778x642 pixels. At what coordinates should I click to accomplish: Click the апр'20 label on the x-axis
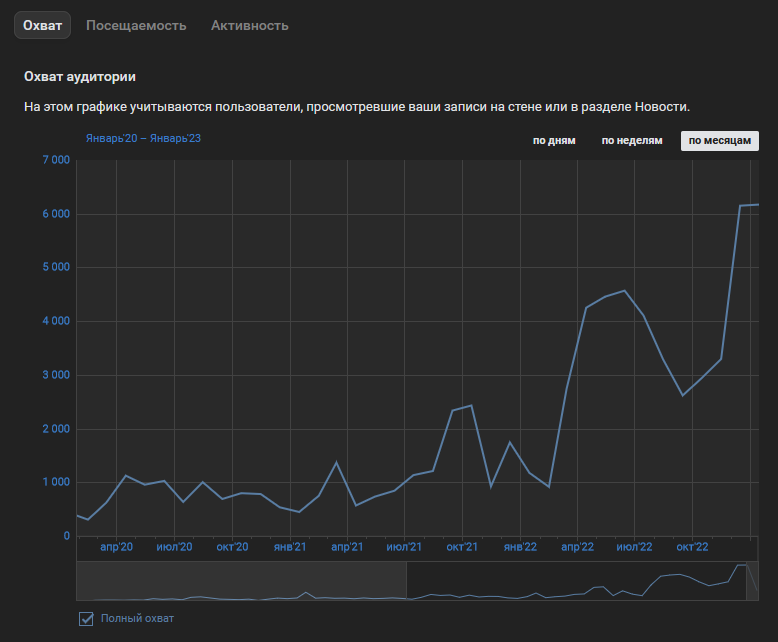117,547
